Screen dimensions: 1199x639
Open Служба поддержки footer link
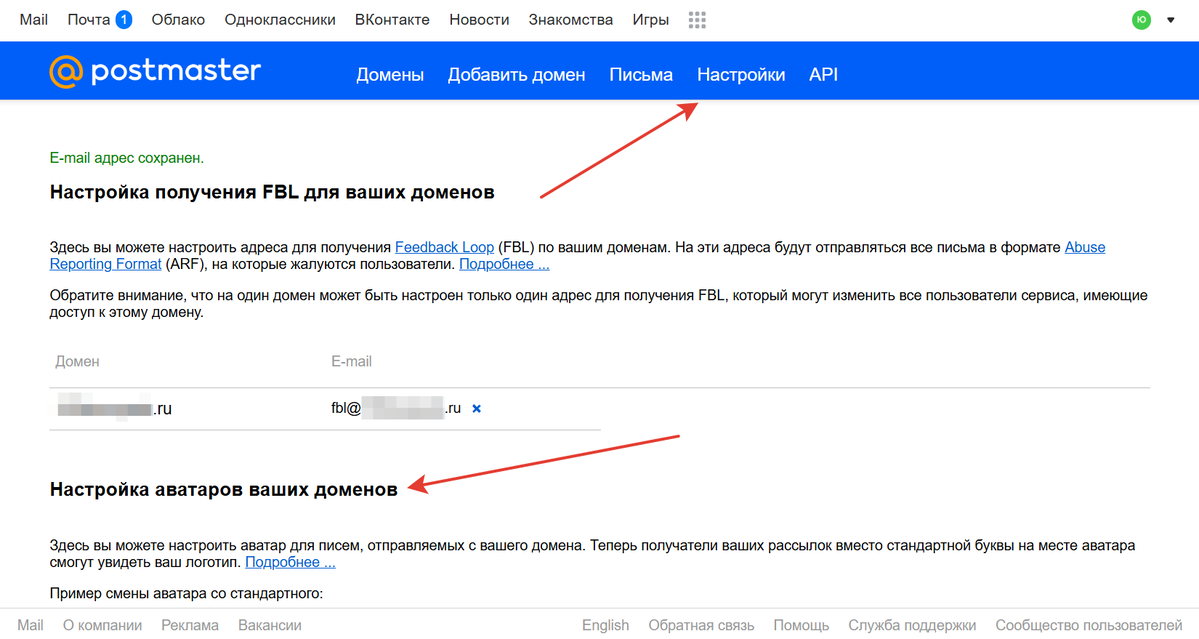[x=912, y=626]
